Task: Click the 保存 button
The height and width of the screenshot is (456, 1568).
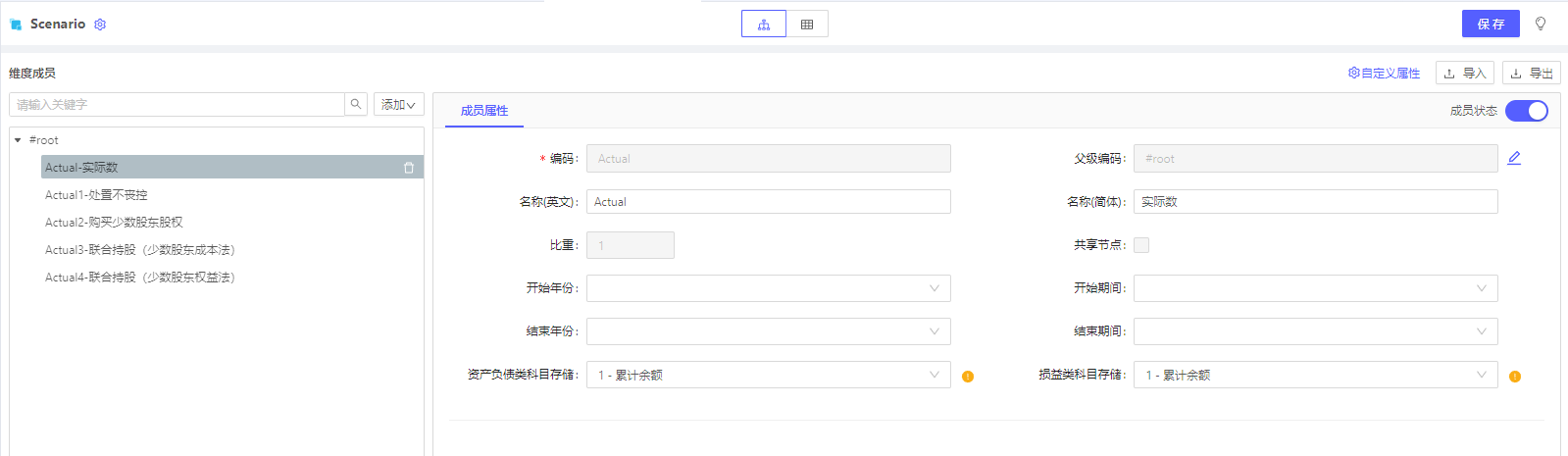Action: pyautogui.click(x=1491, y=25)
